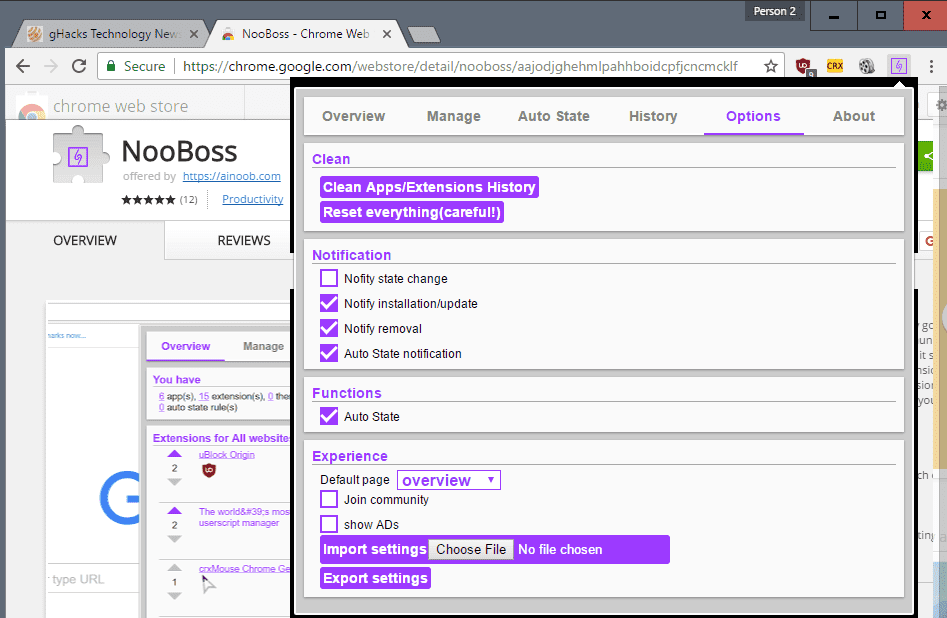This screenshot has width=947, height=618.
Task: Toggle the Auto State function checkbox
Action: [x=329, y=416]
